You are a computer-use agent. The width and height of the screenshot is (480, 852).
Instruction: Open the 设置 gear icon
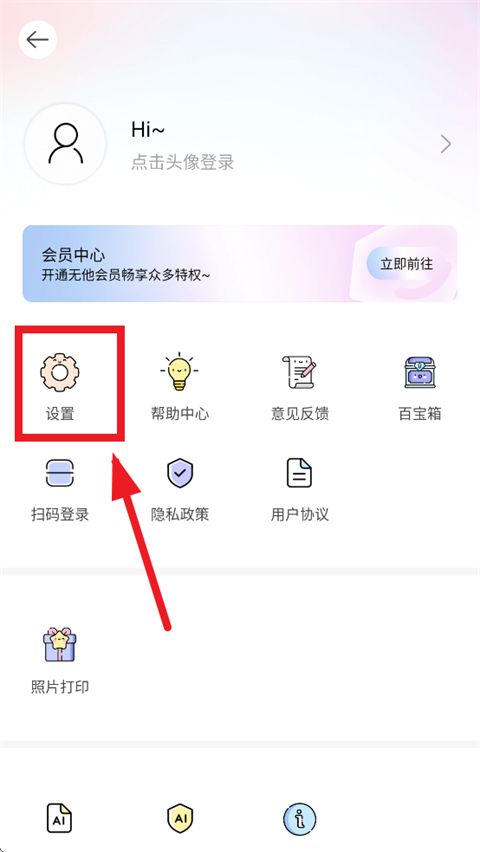pyautogui.click(x=60, y=372)
